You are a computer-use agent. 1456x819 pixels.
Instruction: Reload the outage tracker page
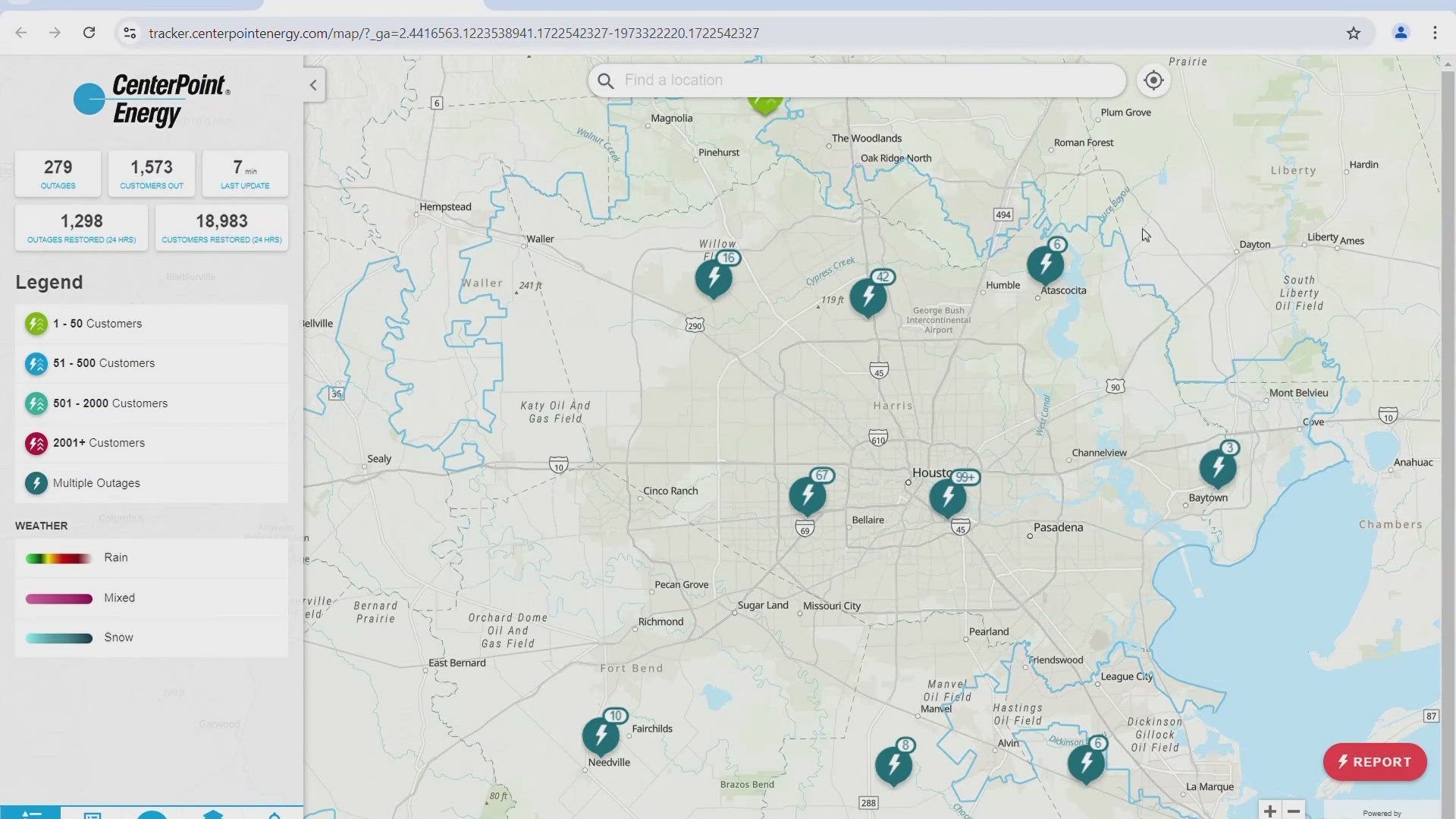click(x=89, y=33)
